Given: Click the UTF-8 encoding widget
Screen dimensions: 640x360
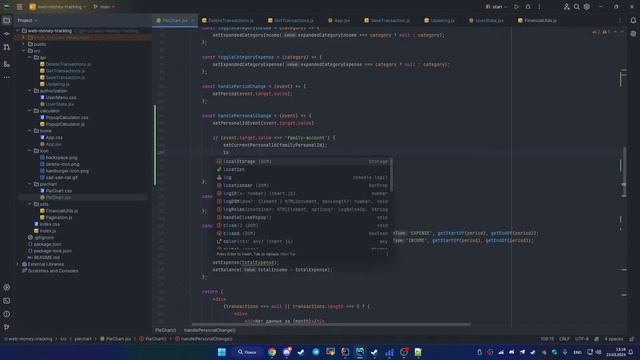Looking at the screenshot, I should (582, 339).
